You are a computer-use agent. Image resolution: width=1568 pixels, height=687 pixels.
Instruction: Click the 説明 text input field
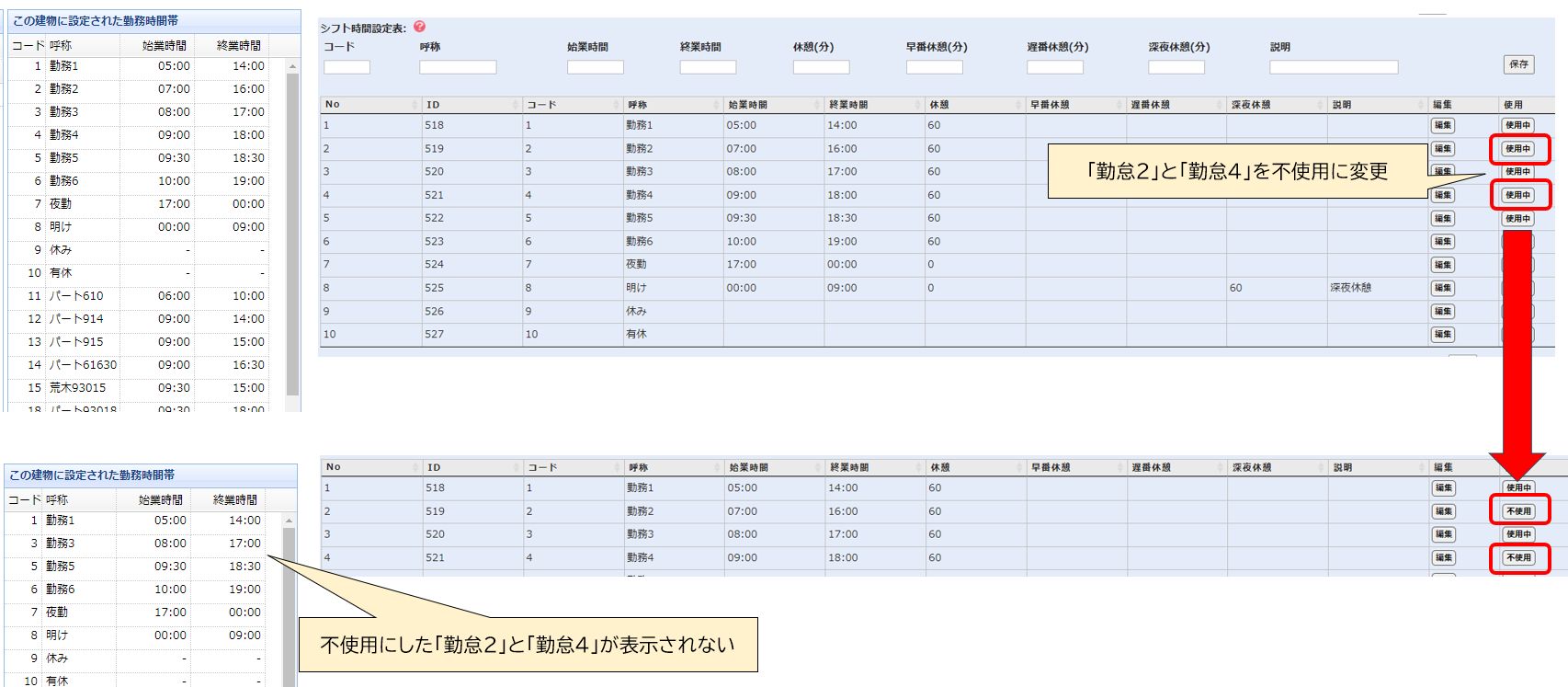point(1333,67)
